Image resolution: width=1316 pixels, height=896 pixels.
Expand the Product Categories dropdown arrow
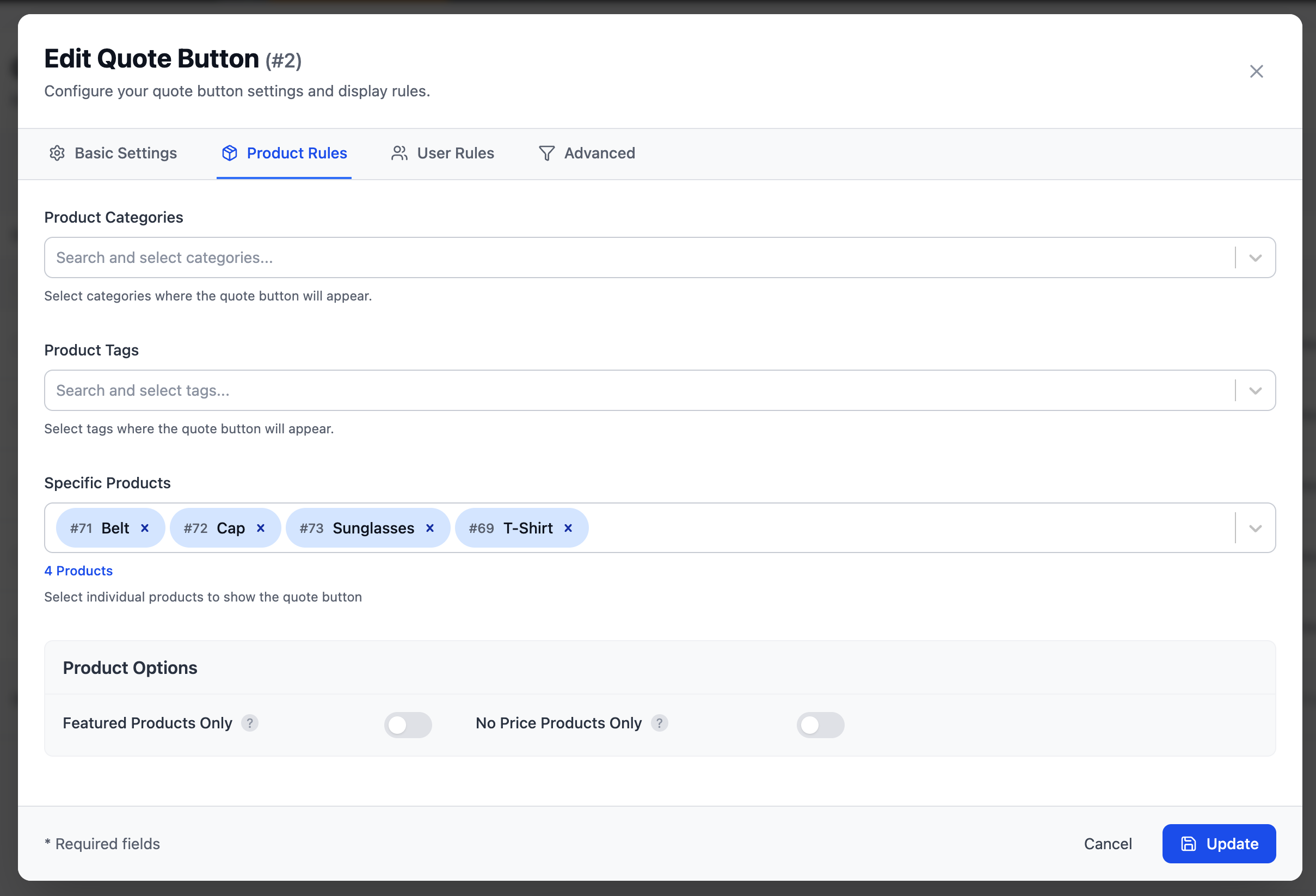1255,257
